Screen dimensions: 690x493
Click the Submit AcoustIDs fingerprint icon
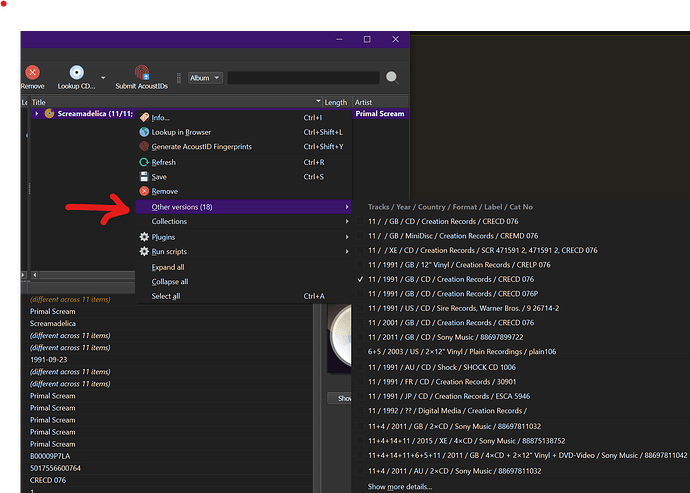click(x=141, y=73)
